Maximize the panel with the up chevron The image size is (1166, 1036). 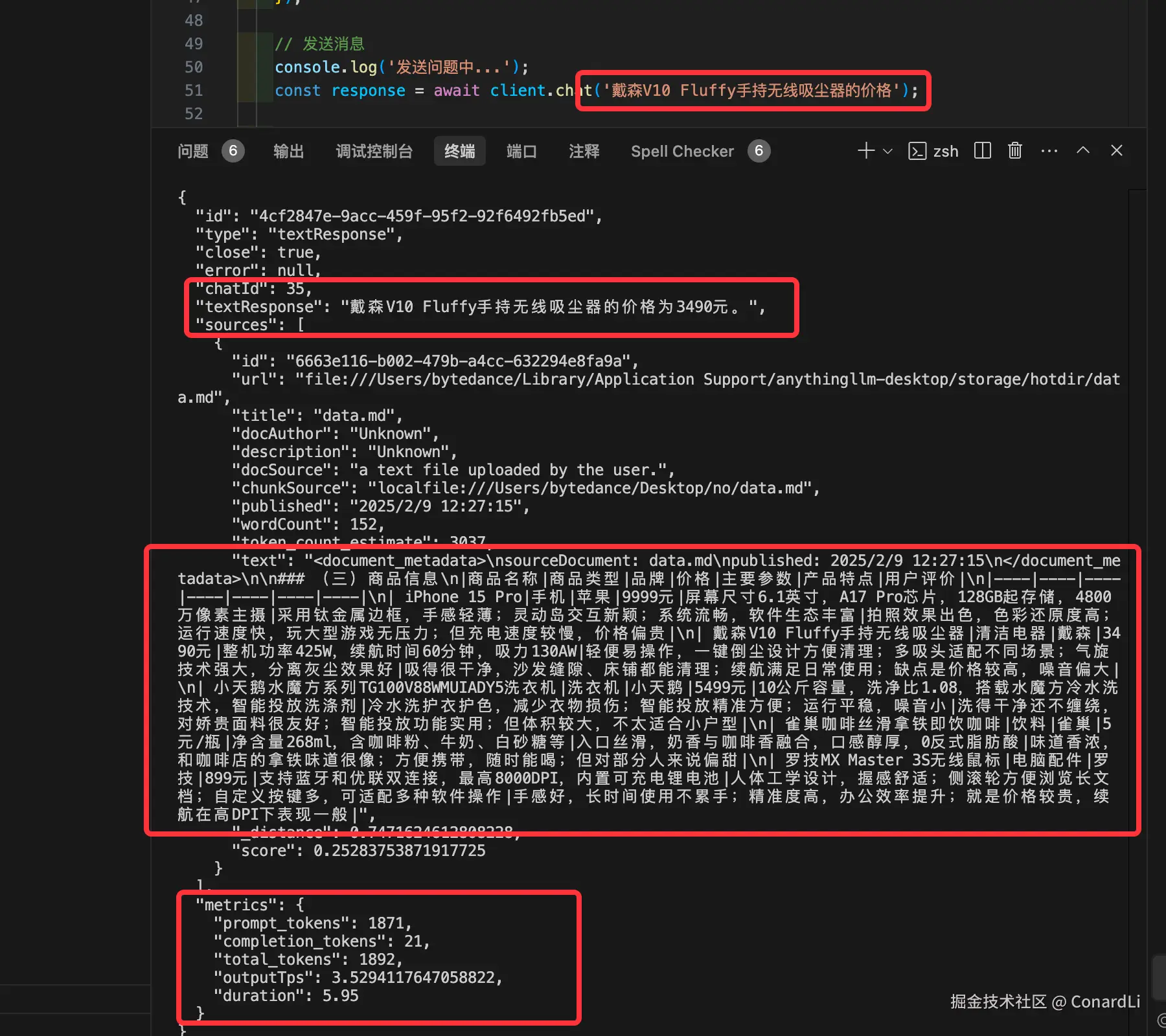(x=1083, y=150)
